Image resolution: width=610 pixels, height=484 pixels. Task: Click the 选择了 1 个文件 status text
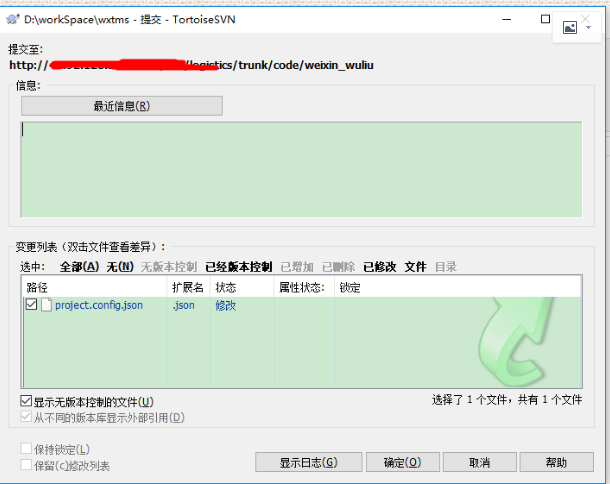click(507, 400)
